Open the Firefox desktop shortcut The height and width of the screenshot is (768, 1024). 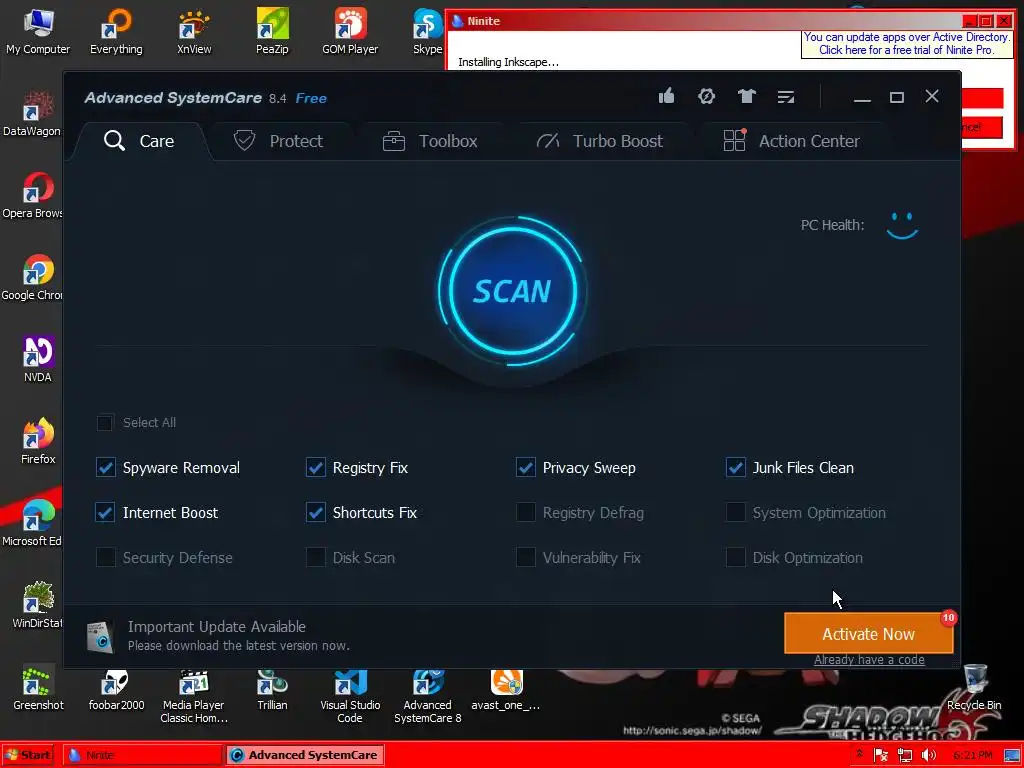[38, 442]
